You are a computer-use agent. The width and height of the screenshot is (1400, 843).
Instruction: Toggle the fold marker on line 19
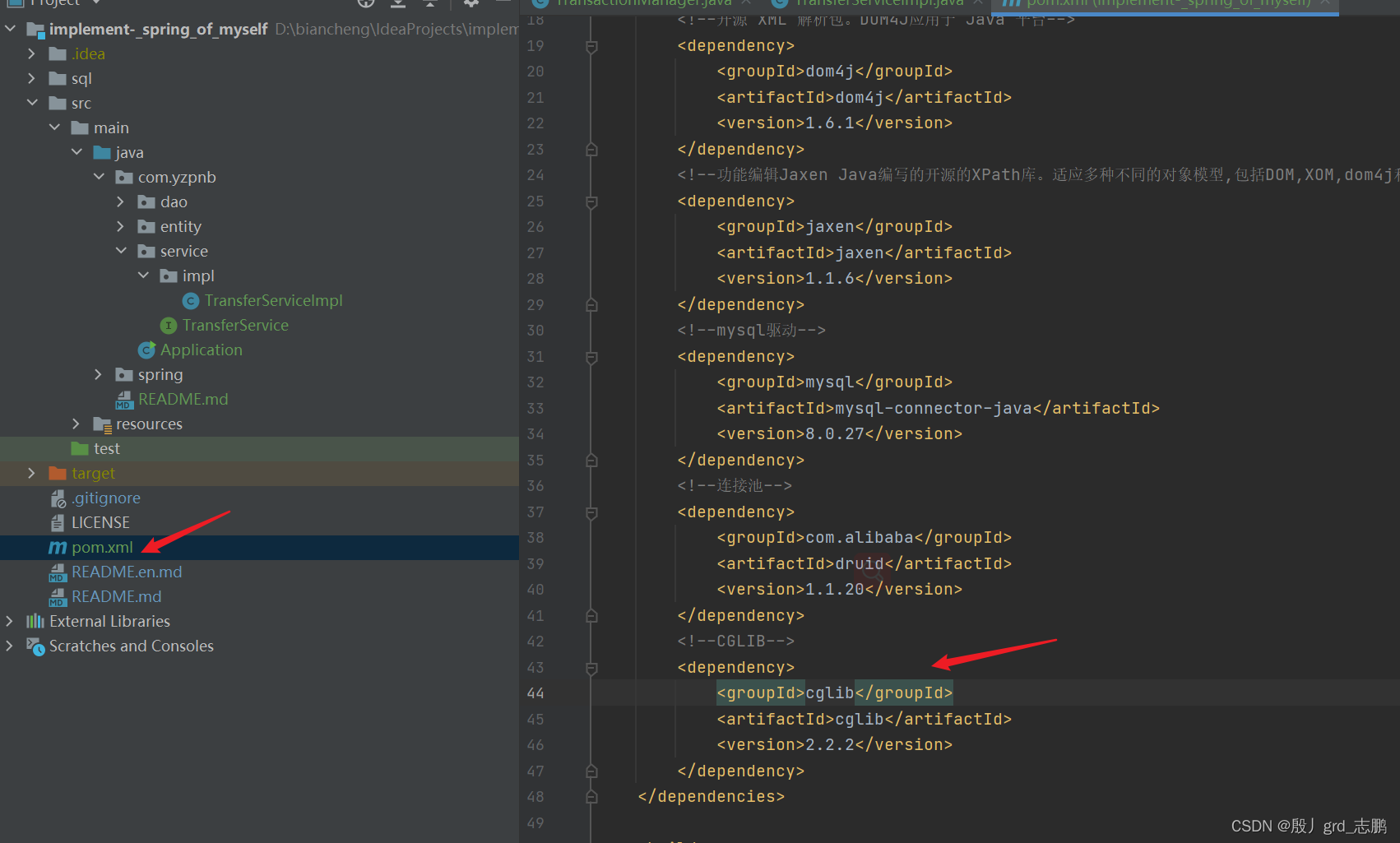pos(591,47)
